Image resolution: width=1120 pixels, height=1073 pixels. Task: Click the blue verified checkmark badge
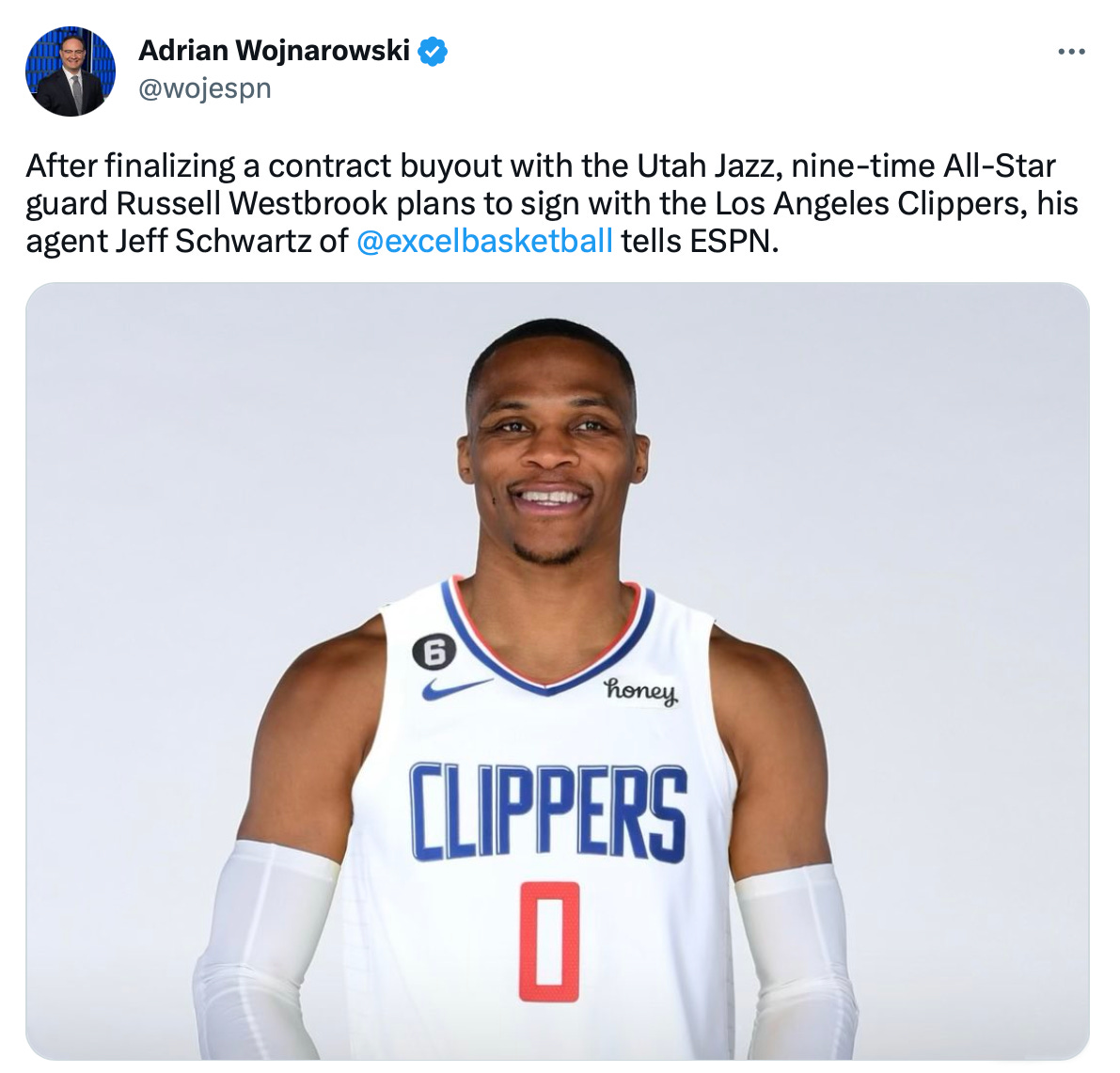click(x=433, y=52)
